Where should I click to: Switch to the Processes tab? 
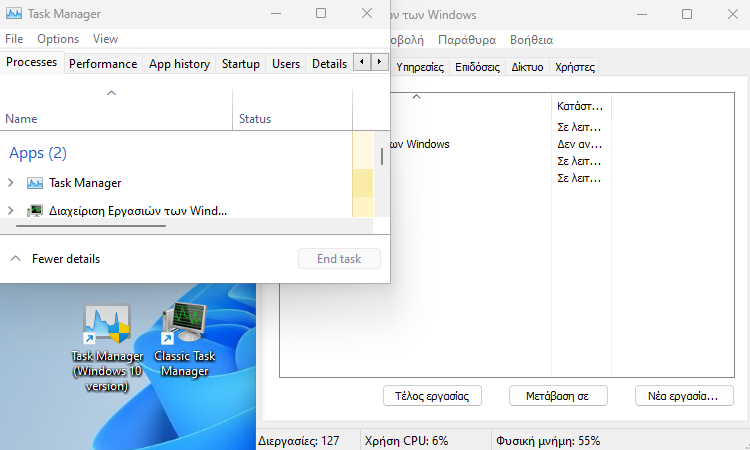point(32,62)
